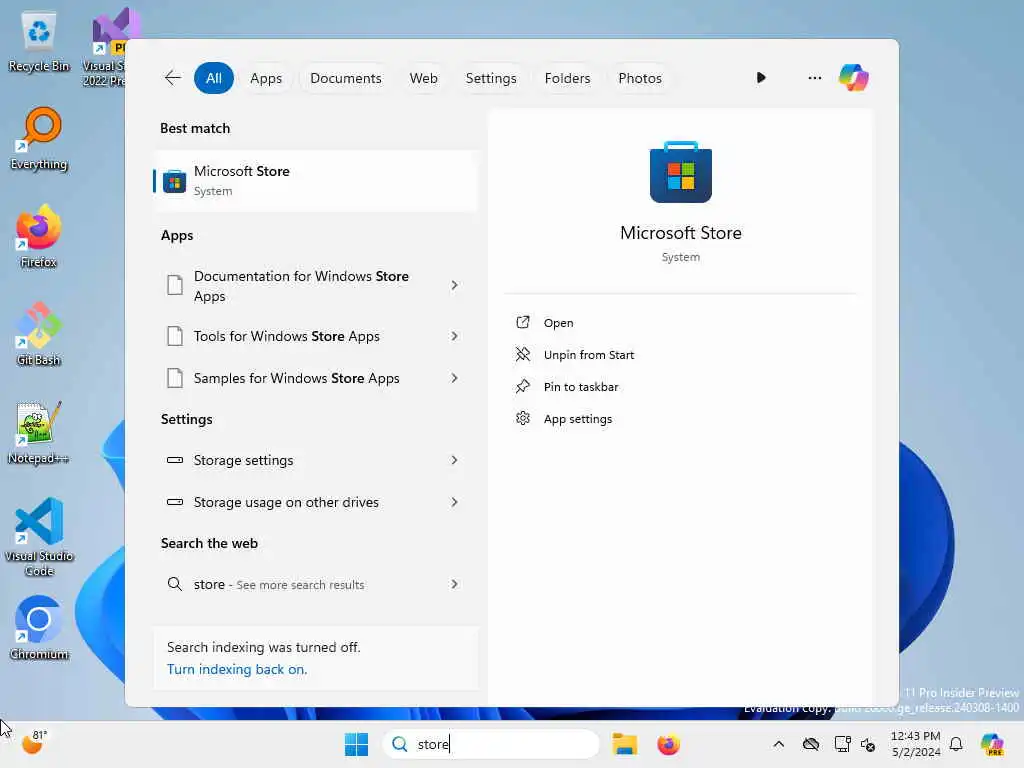Switch to the Documents filter tab
Image resolution: width=1024 pixels, height=768 pixels.
(345, 78)
